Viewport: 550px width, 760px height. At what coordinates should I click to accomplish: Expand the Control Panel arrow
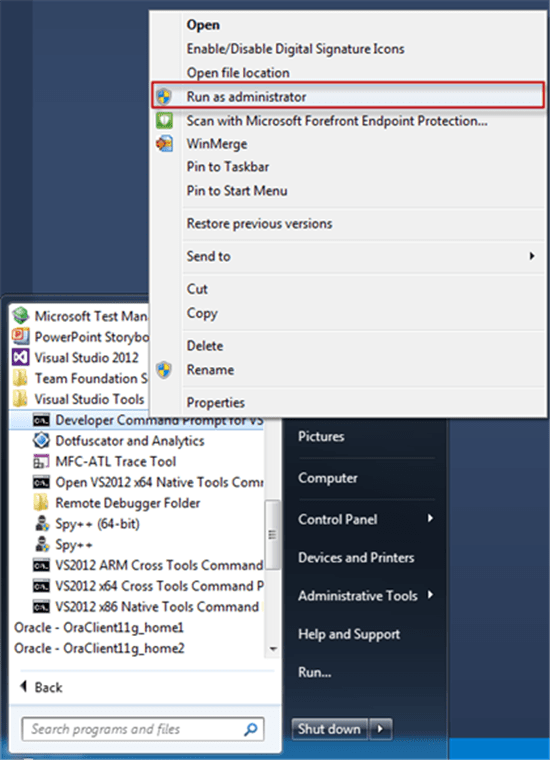[429, 519]
